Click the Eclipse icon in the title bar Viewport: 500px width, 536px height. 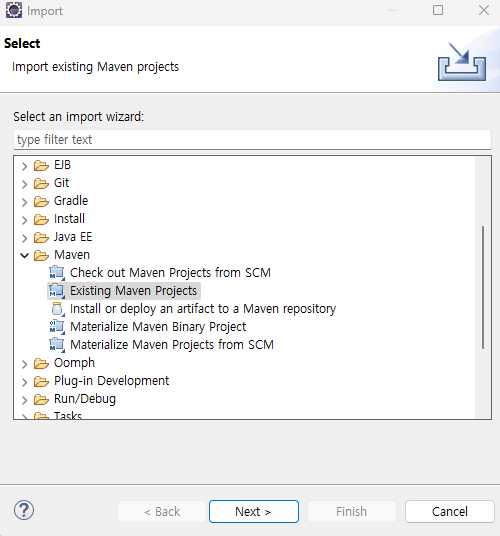pos(14,10)
